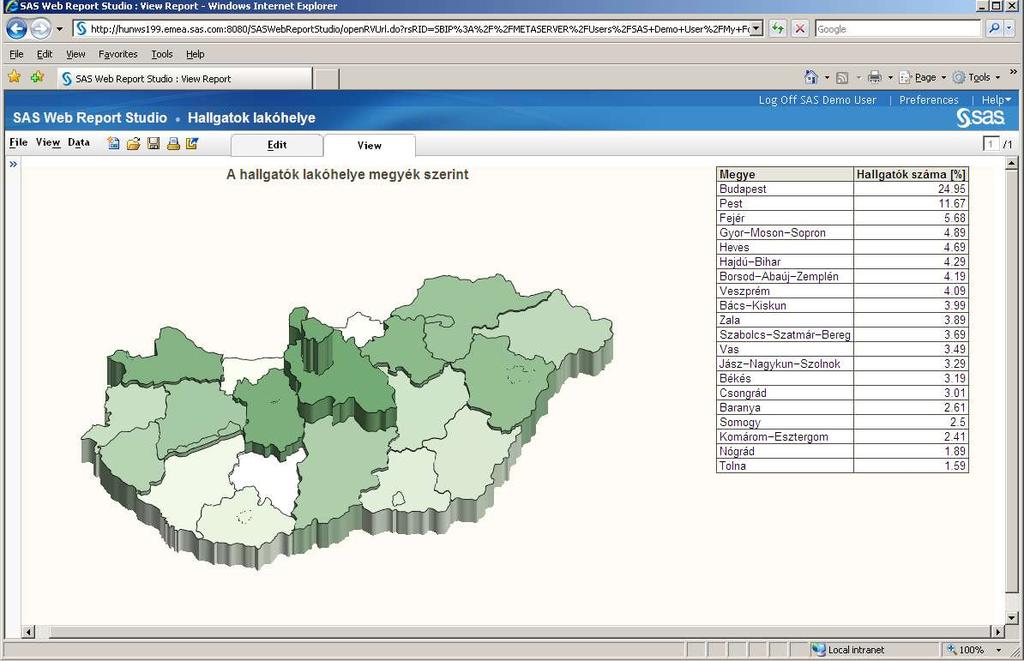The width and height of the screenshot is (1024, 661).
Task: Open the browser Tools menu in the menu bar
Action: 162,54
